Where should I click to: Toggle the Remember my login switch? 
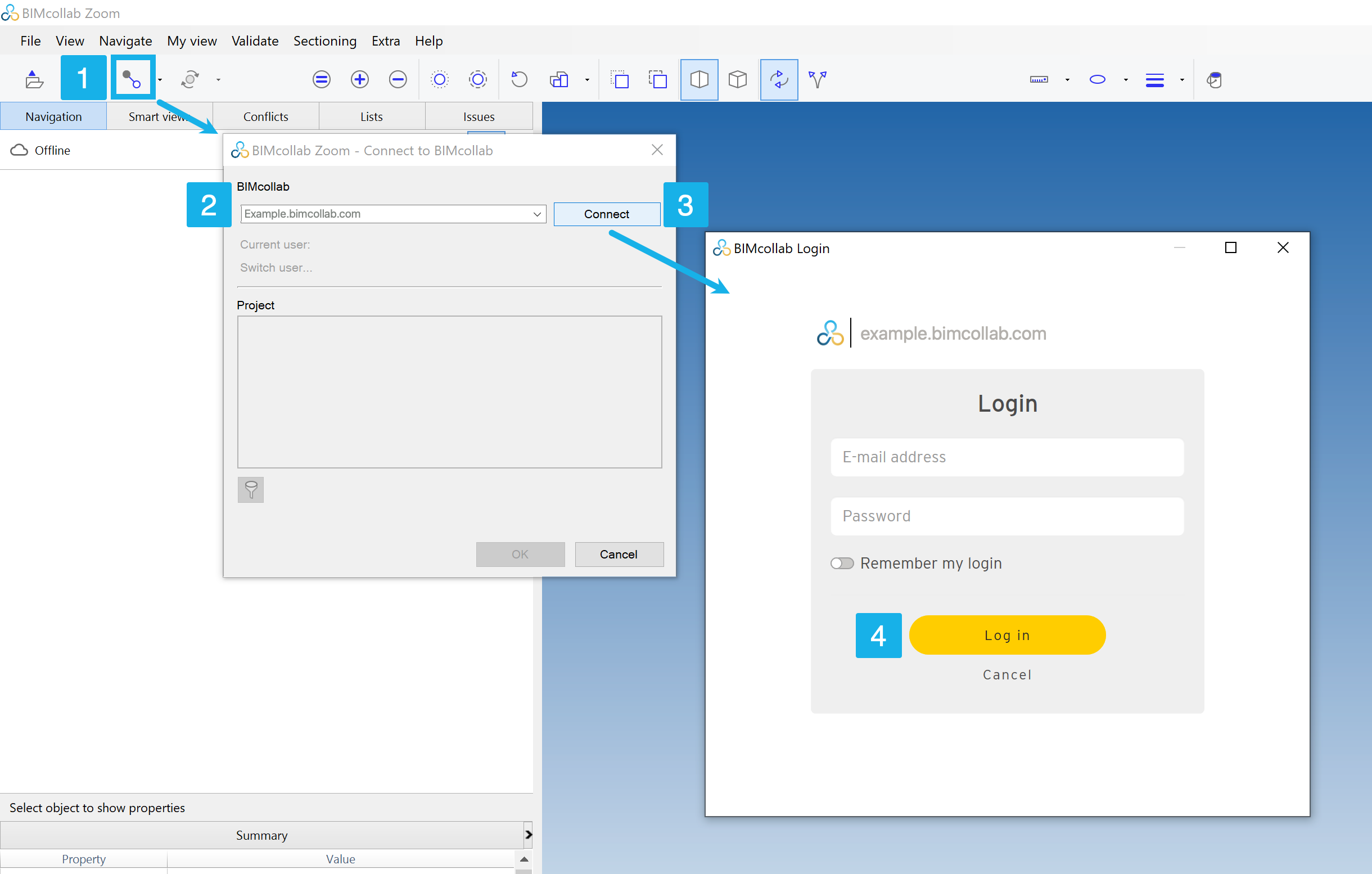click(842, 563)
